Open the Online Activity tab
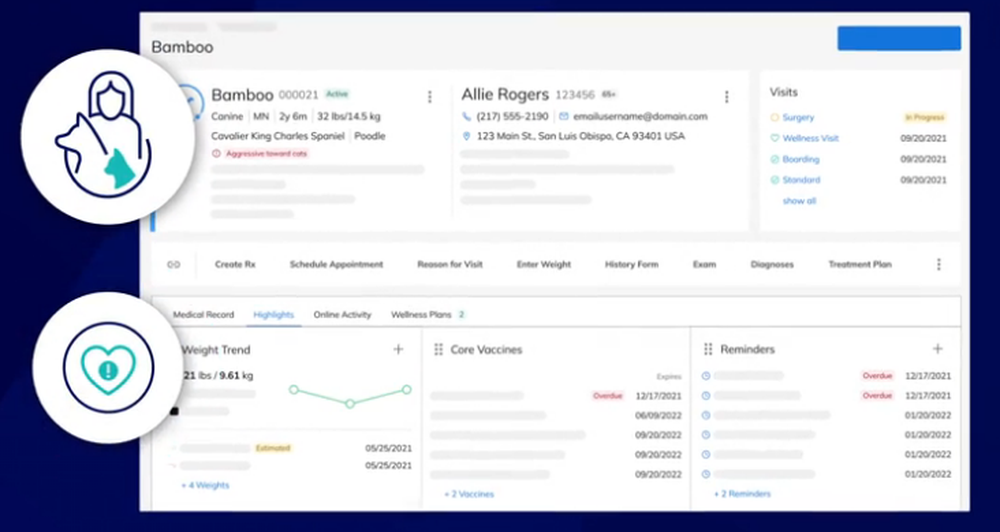 [342, 314]
